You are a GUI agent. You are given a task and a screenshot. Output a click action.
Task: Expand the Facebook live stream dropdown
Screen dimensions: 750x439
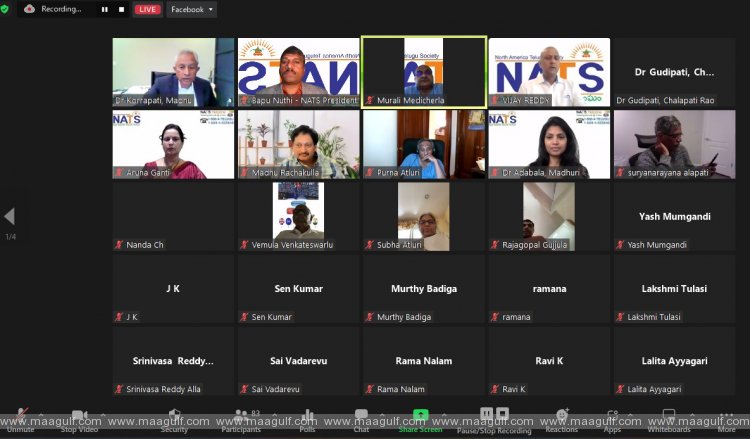192,9
